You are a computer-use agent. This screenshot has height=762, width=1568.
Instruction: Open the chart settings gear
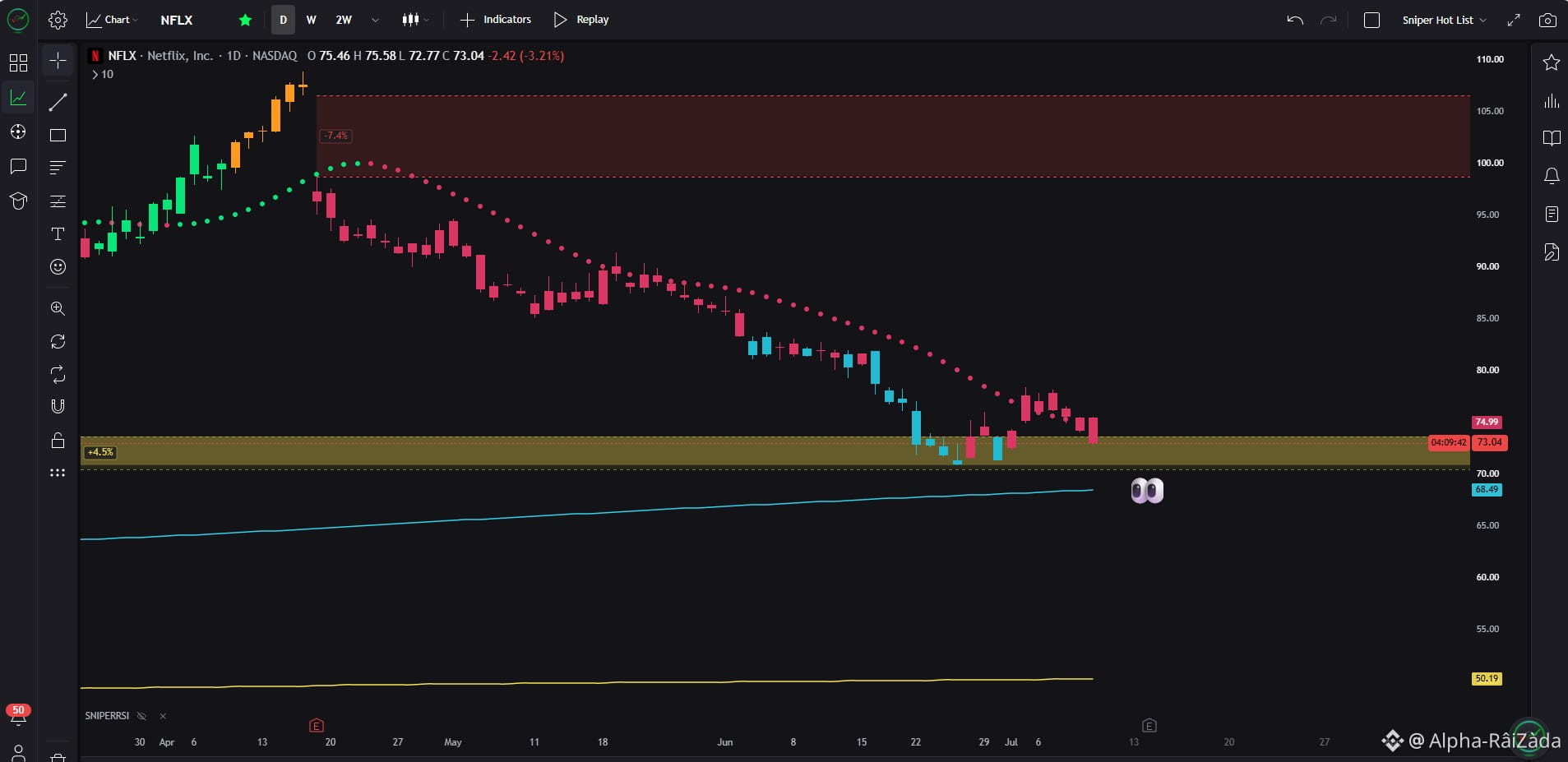click(58, 20)
